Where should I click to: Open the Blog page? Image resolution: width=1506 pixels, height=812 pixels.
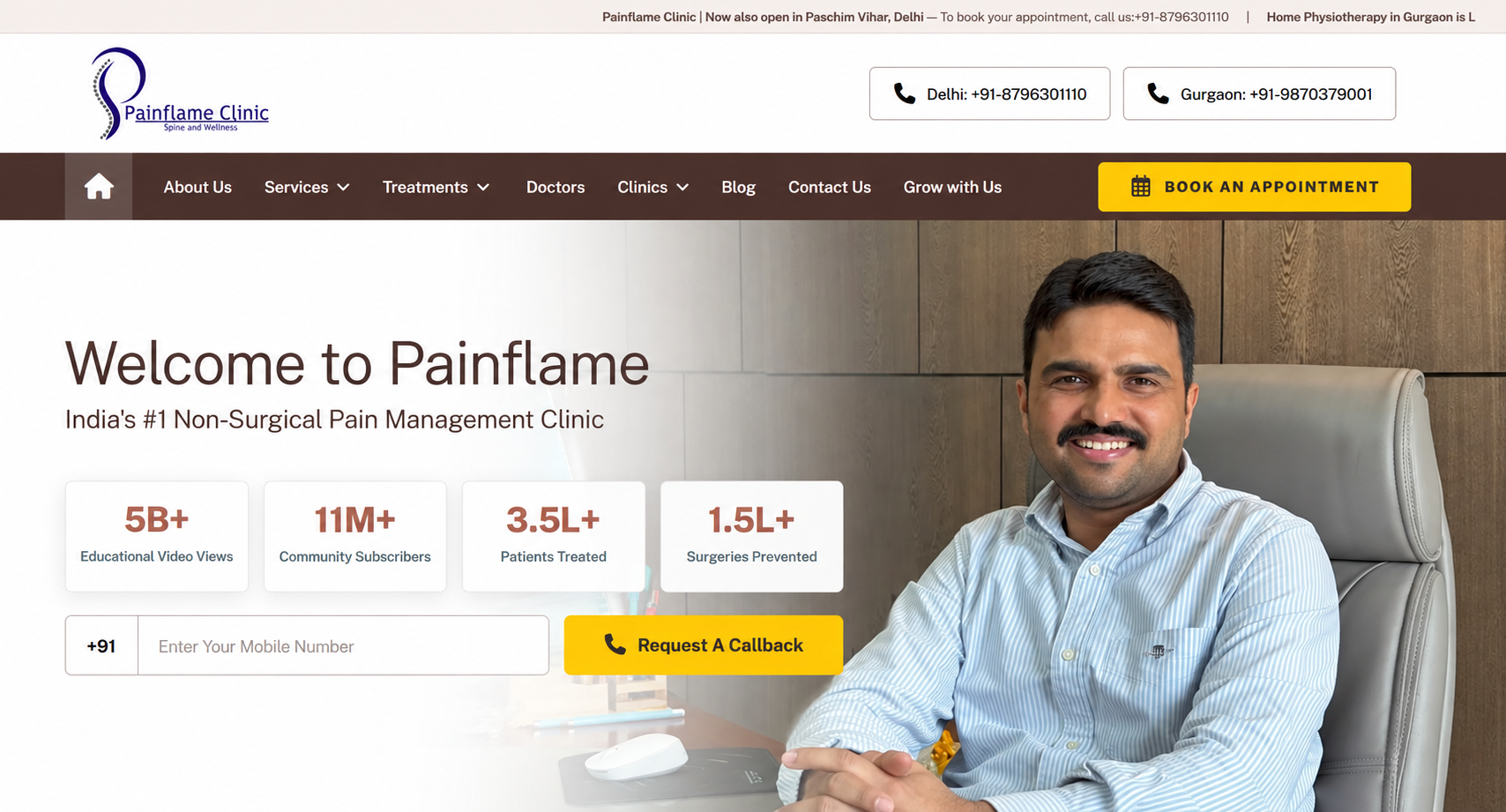738,187
